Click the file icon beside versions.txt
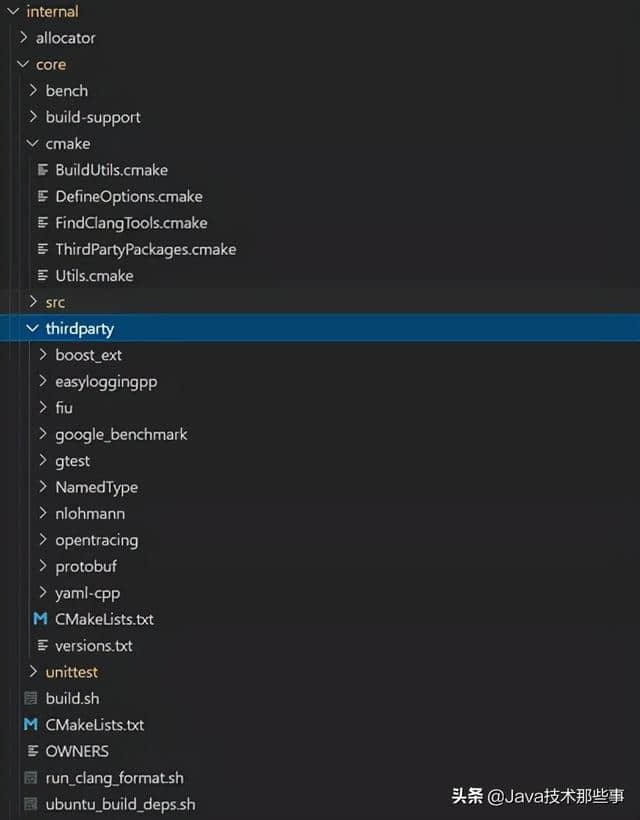 (x=43, y=646)
